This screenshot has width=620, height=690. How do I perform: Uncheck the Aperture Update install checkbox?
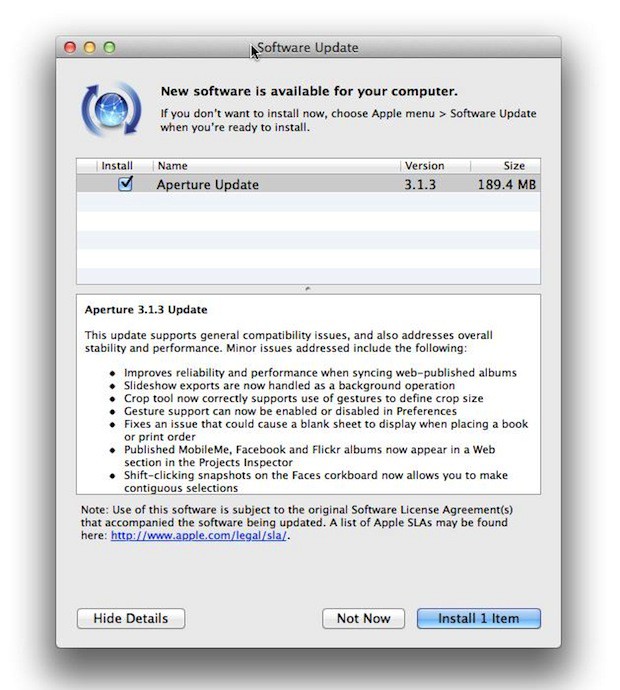[x=125, y=184]
